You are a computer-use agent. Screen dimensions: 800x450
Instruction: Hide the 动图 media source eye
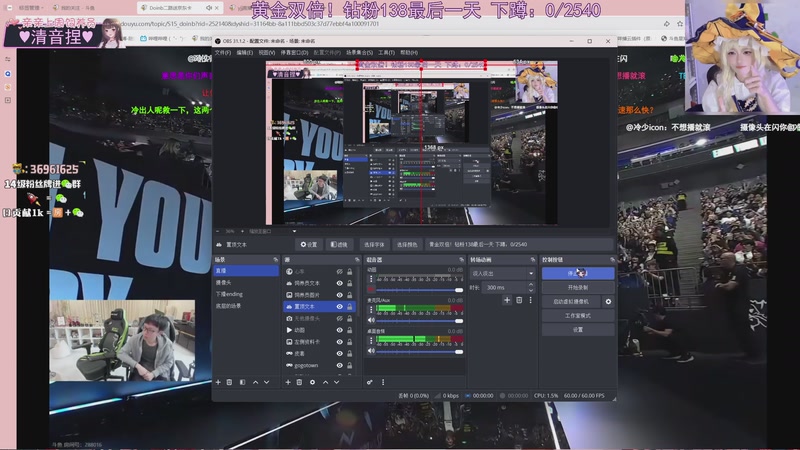click(339, 330)
